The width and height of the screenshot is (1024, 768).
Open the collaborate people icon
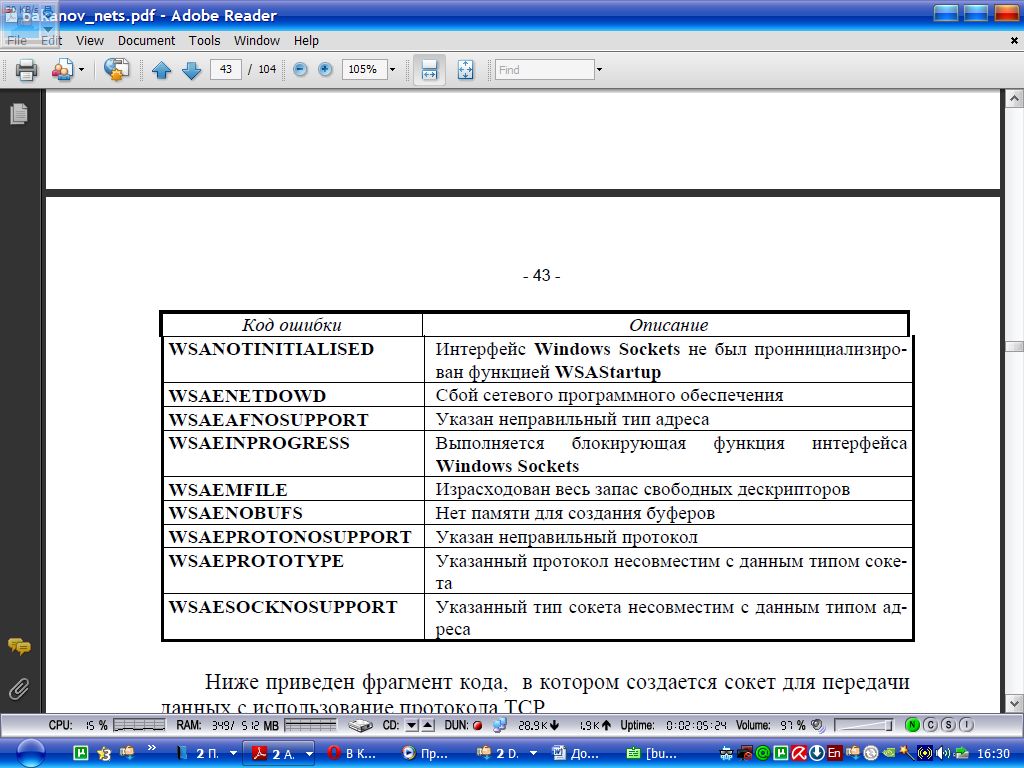point(63,69)
